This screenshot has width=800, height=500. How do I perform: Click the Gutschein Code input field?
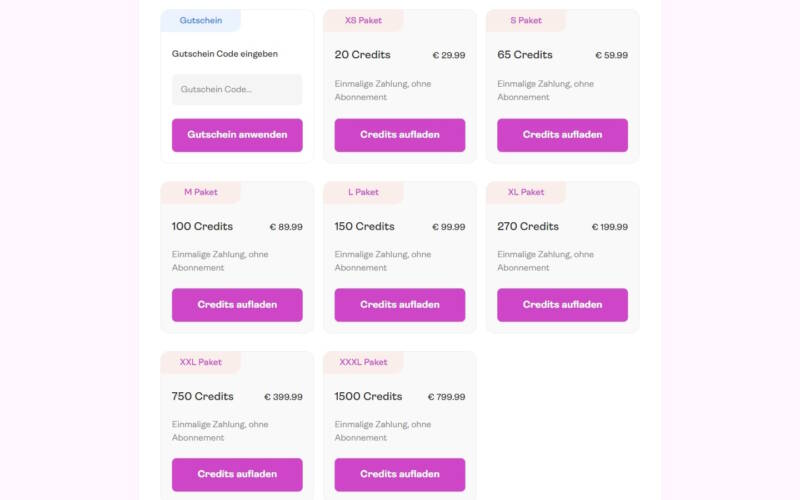[237, 89]
